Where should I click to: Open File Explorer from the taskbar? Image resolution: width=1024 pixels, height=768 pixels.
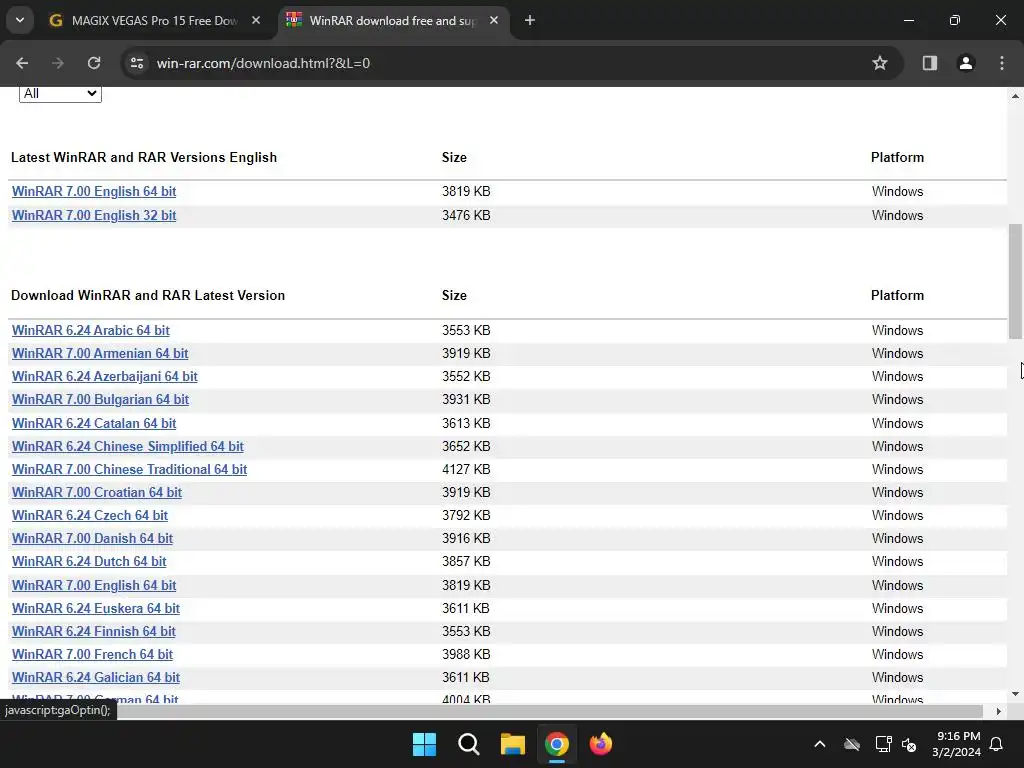pos(513,744)
